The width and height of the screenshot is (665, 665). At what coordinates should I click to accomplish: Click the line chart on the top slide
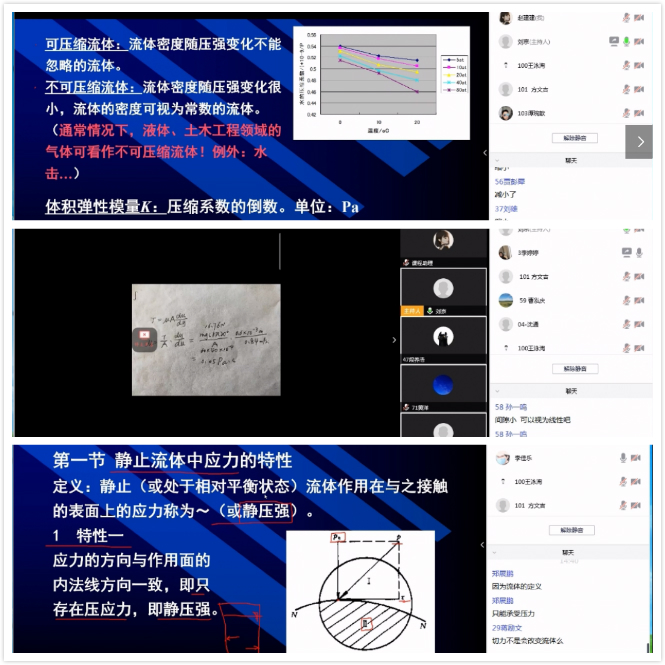(x=381, y=83)
